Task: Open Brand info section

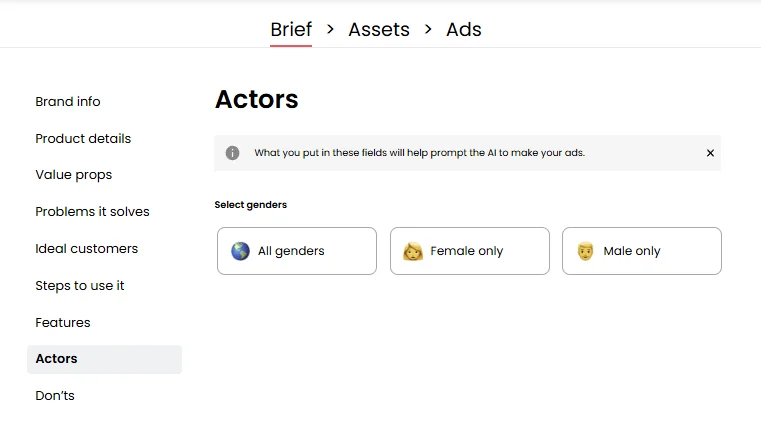Action: [x=68, y=102]
